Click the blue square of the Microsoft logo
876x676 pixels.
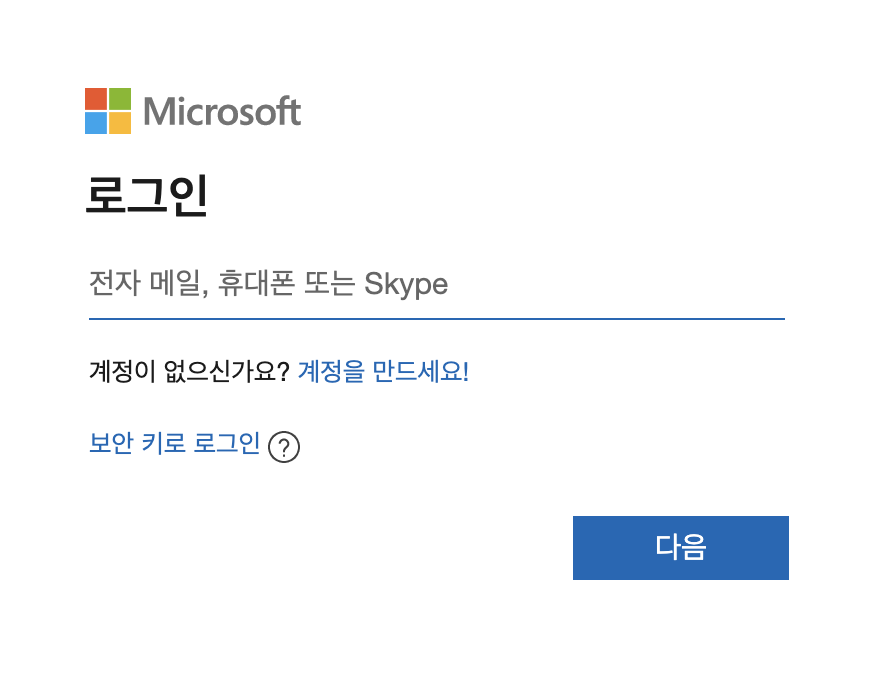[96, 121]
